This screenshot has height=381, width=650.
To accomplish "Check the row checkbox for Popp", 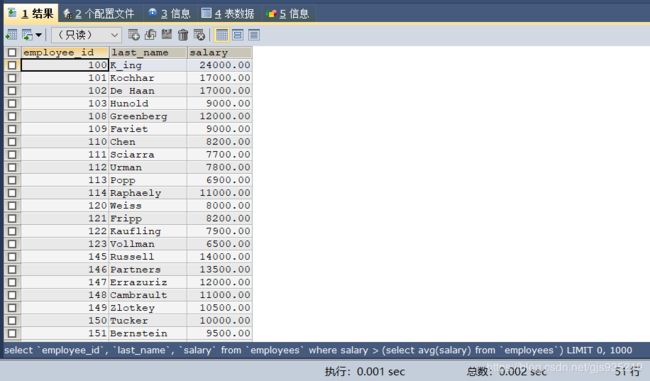I will (12, 180).
